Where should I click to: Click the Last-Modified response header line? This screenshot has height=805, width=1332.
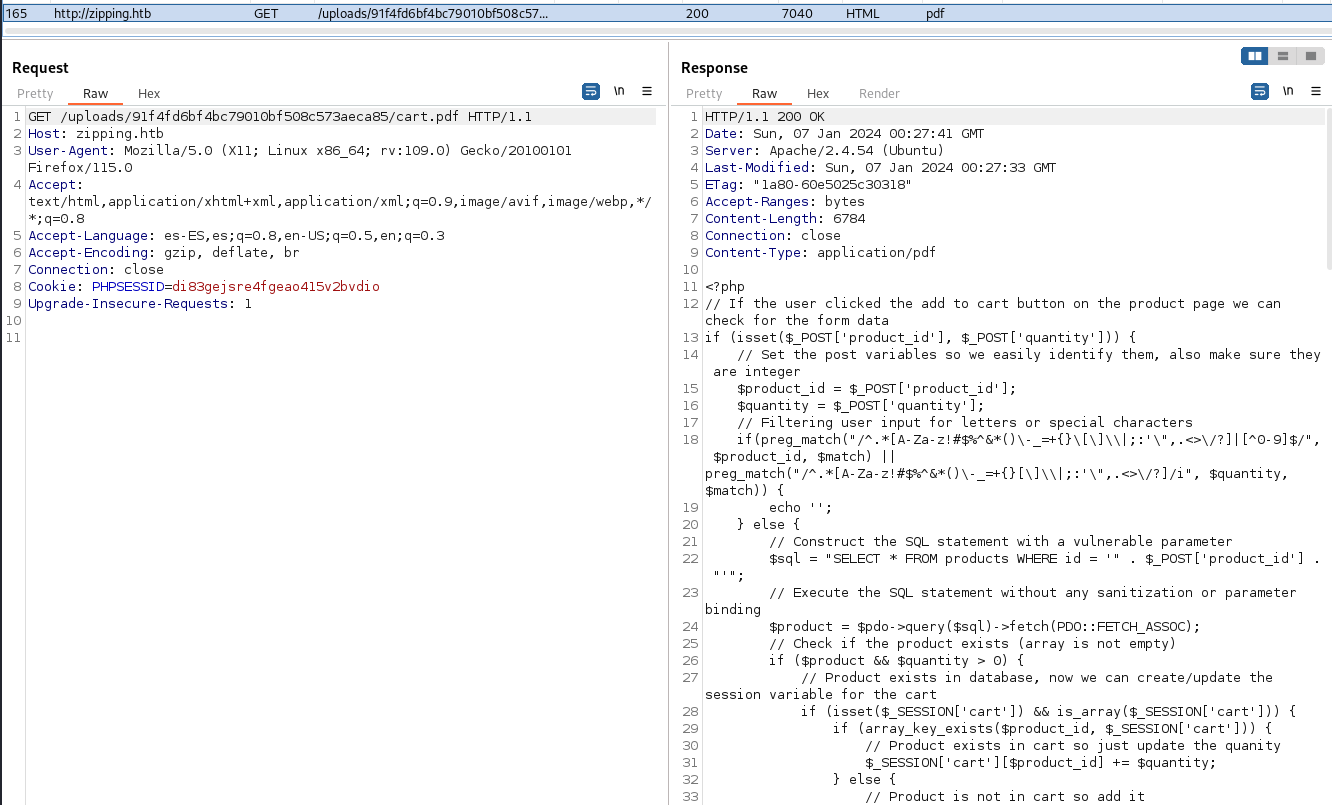[x=880, y=168]
